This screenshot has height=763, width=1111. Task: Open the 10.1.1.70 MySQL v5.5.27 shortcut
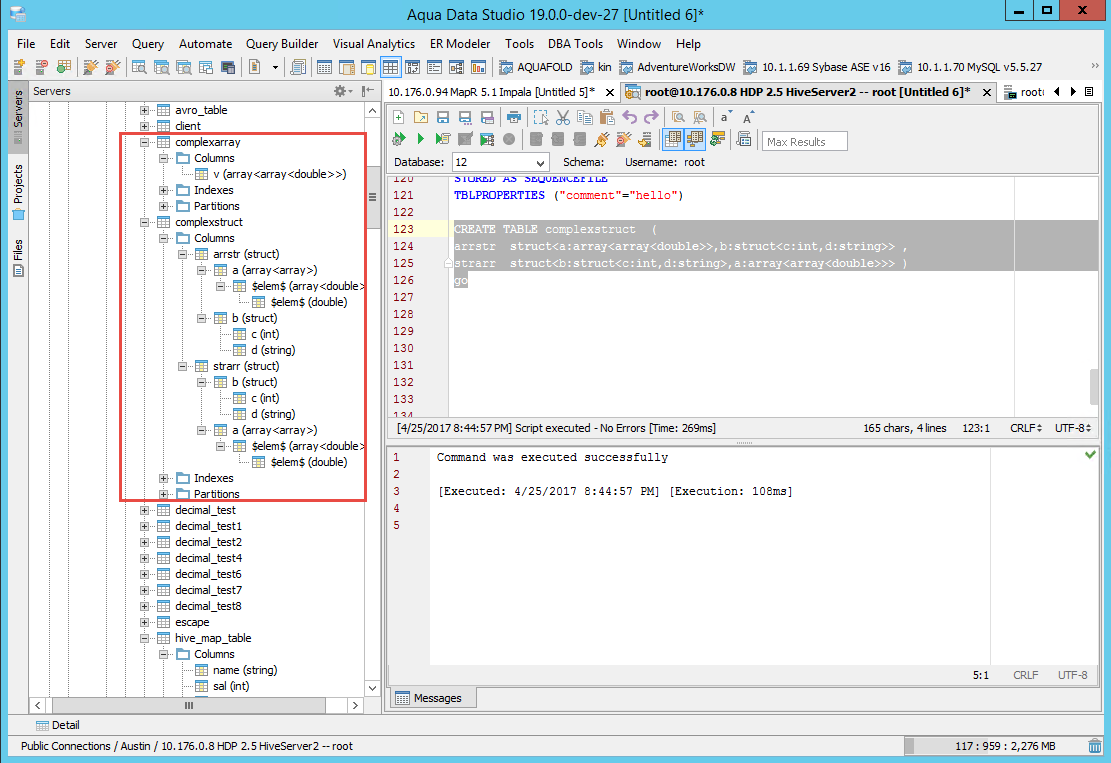(970, 67)
